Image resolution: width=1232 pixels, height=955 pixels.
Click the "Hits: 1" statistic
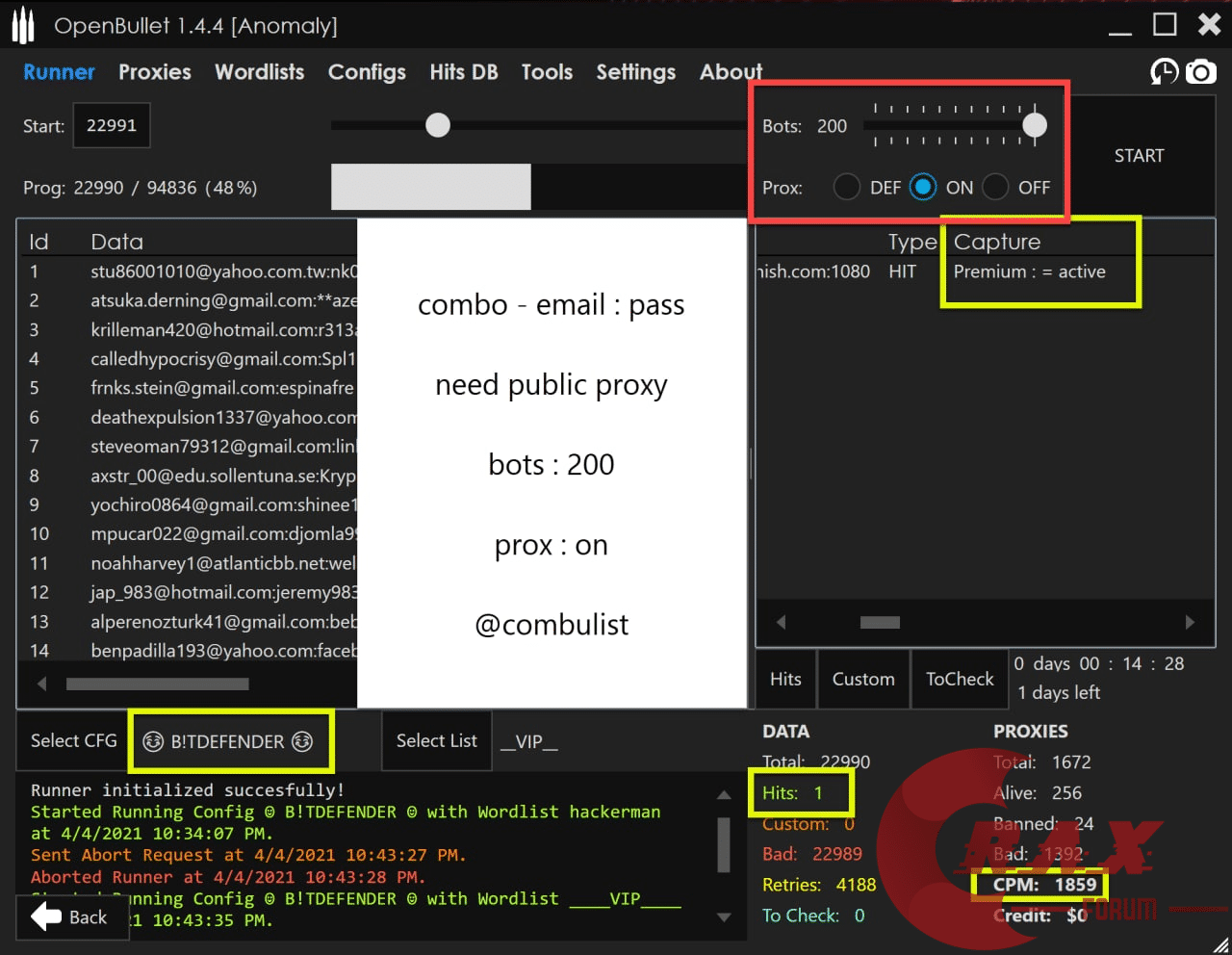point(793,793)
